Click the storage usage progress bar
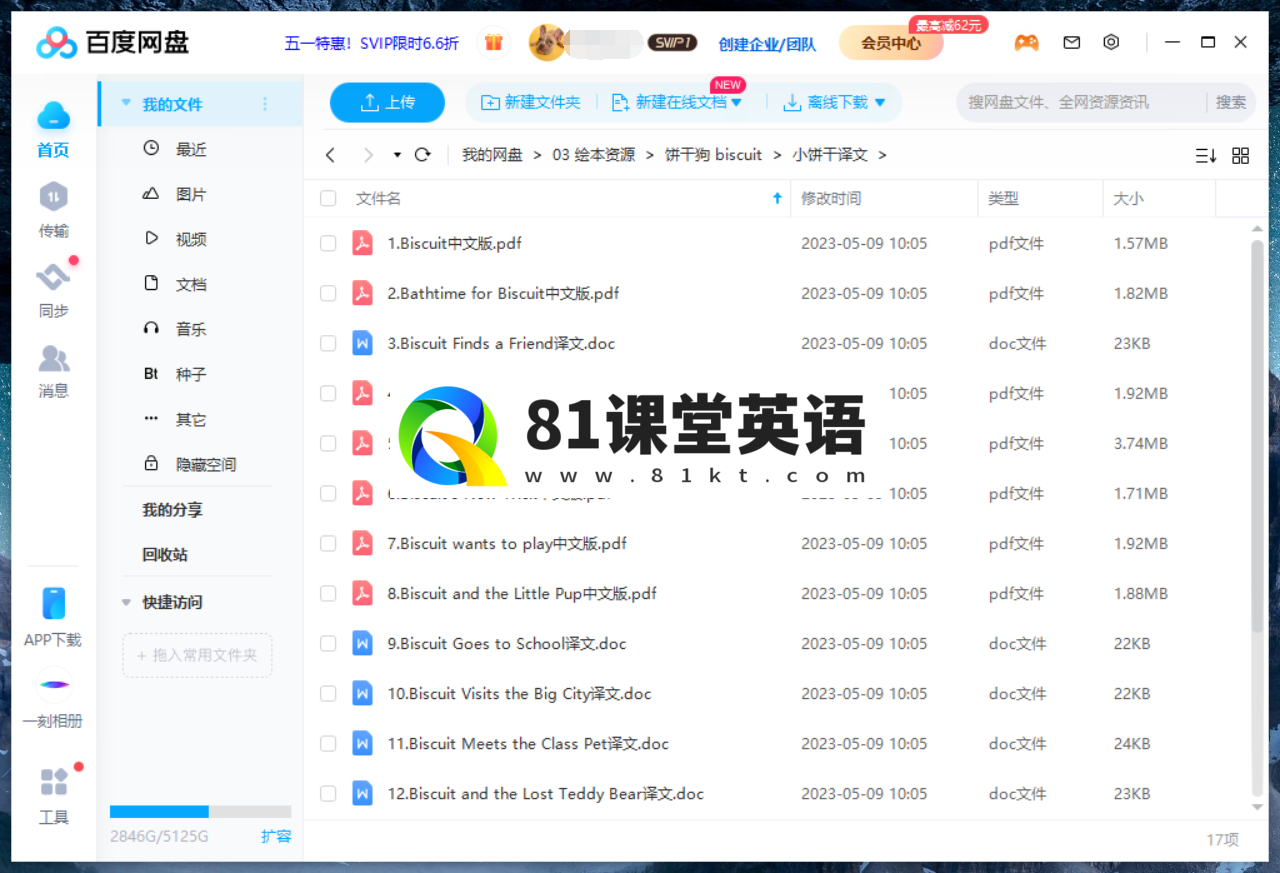 [200, 812]
